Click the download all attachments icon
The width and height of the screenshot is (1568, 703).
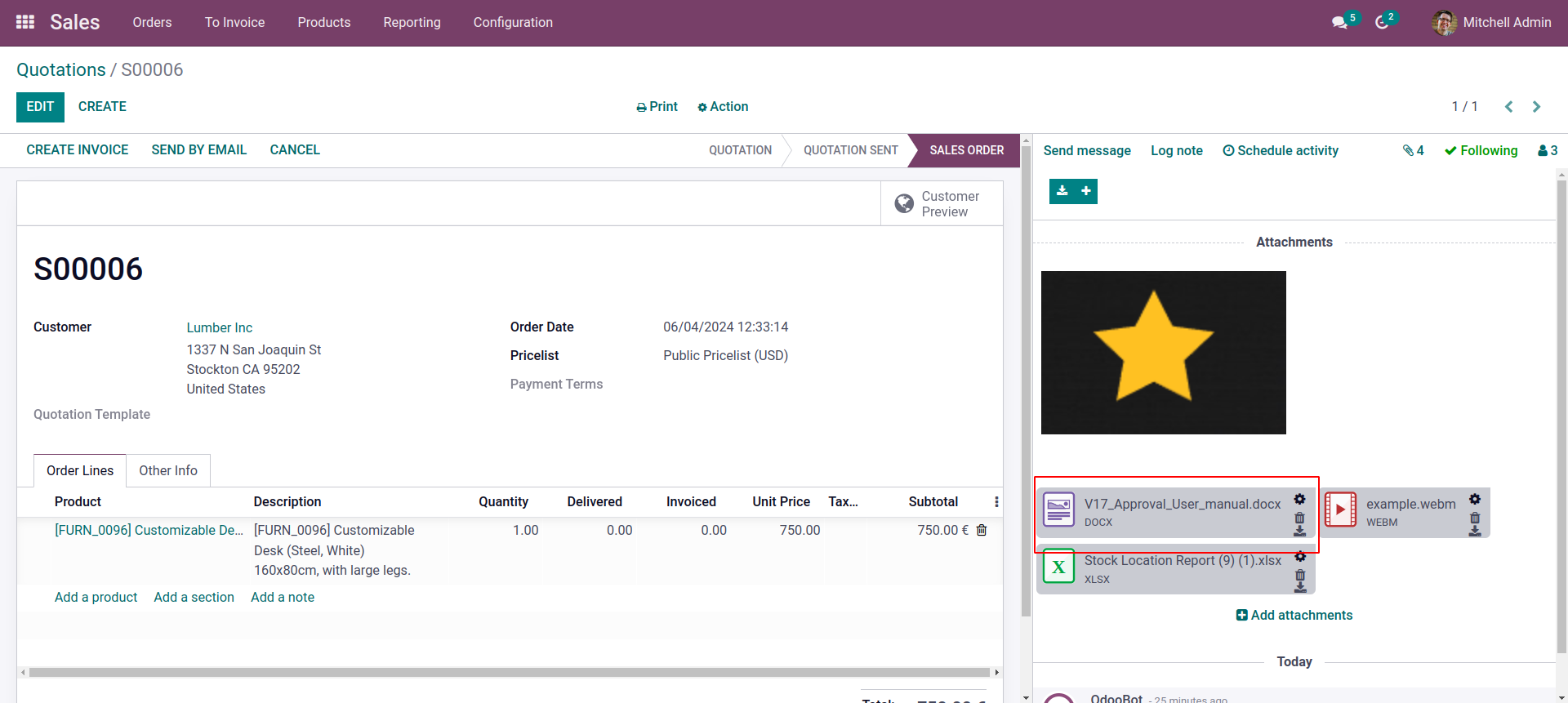point(1062,191)
